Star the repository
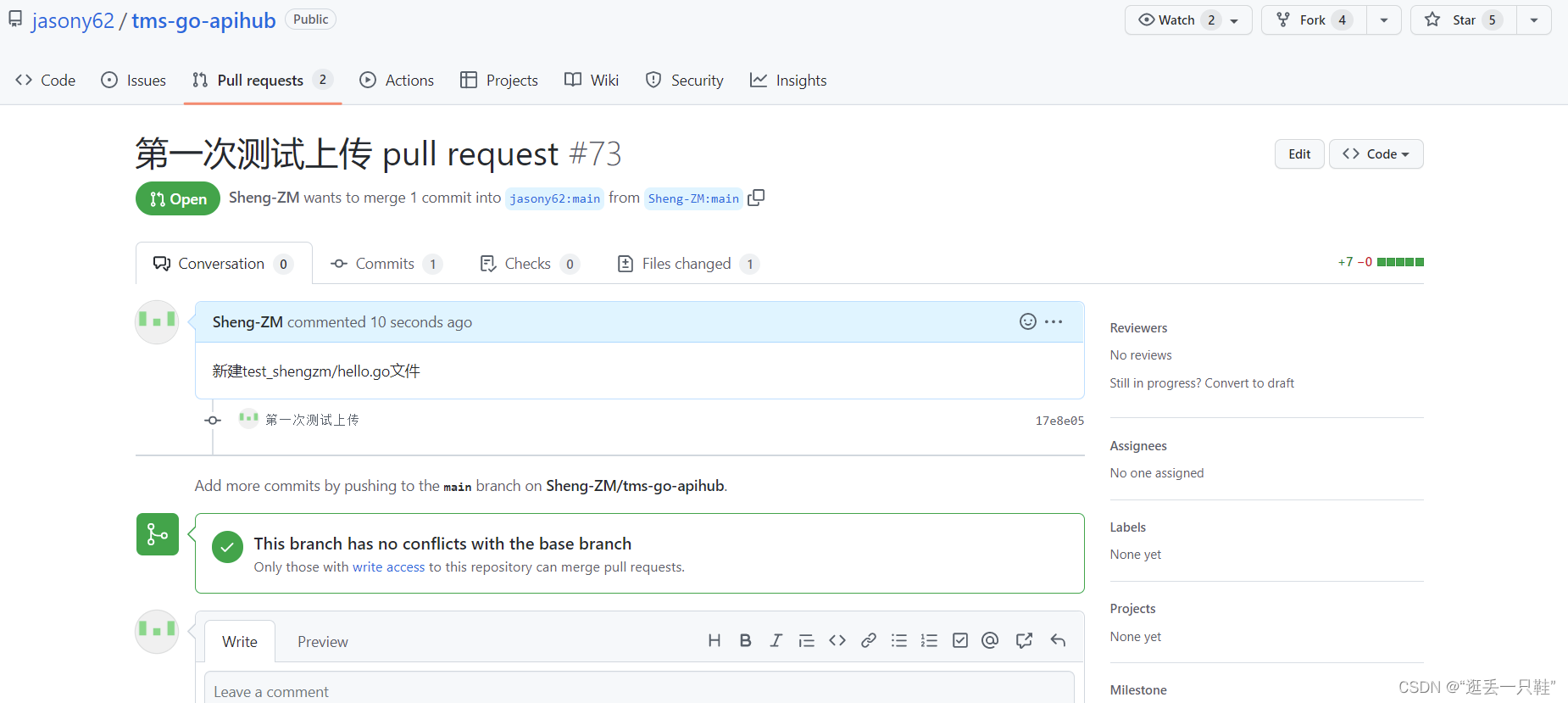 click(1464, 20)
